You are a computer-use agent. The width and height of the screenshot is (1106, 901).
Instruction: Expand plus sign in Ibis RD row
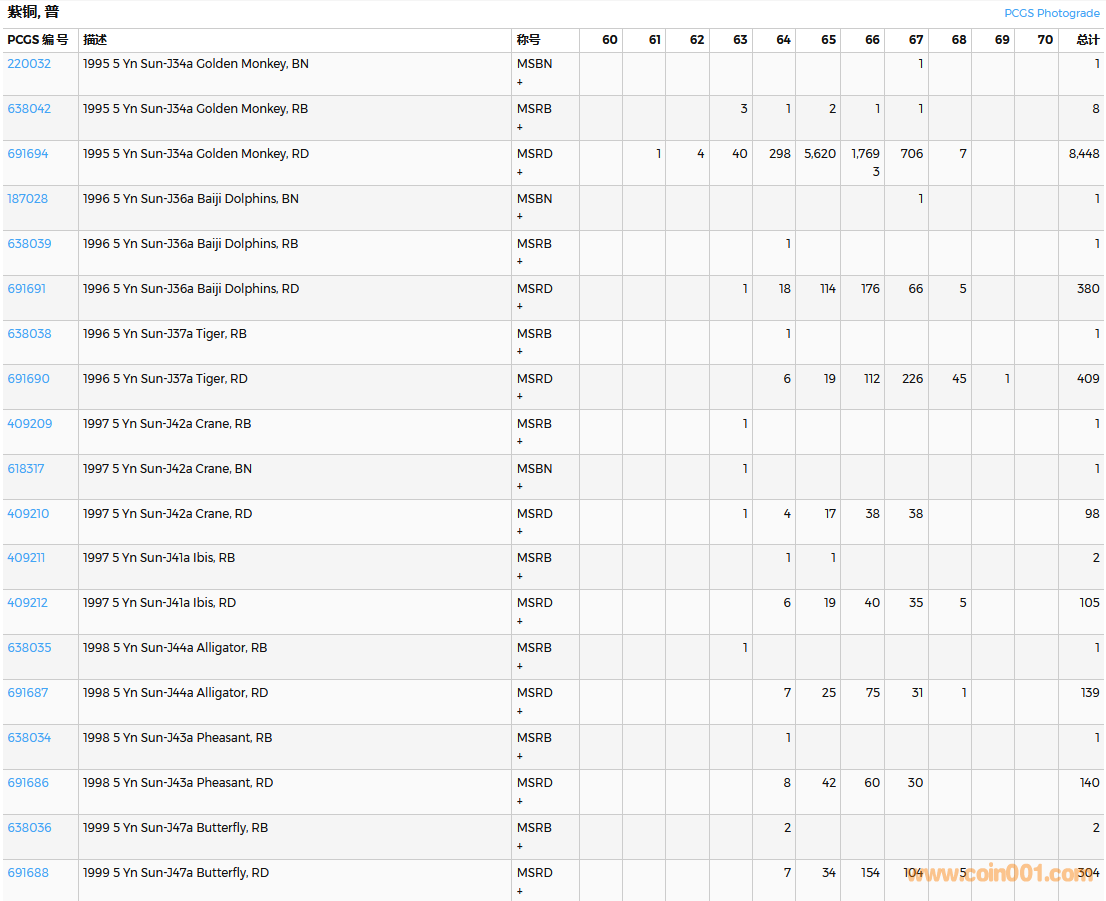[520, 621]
